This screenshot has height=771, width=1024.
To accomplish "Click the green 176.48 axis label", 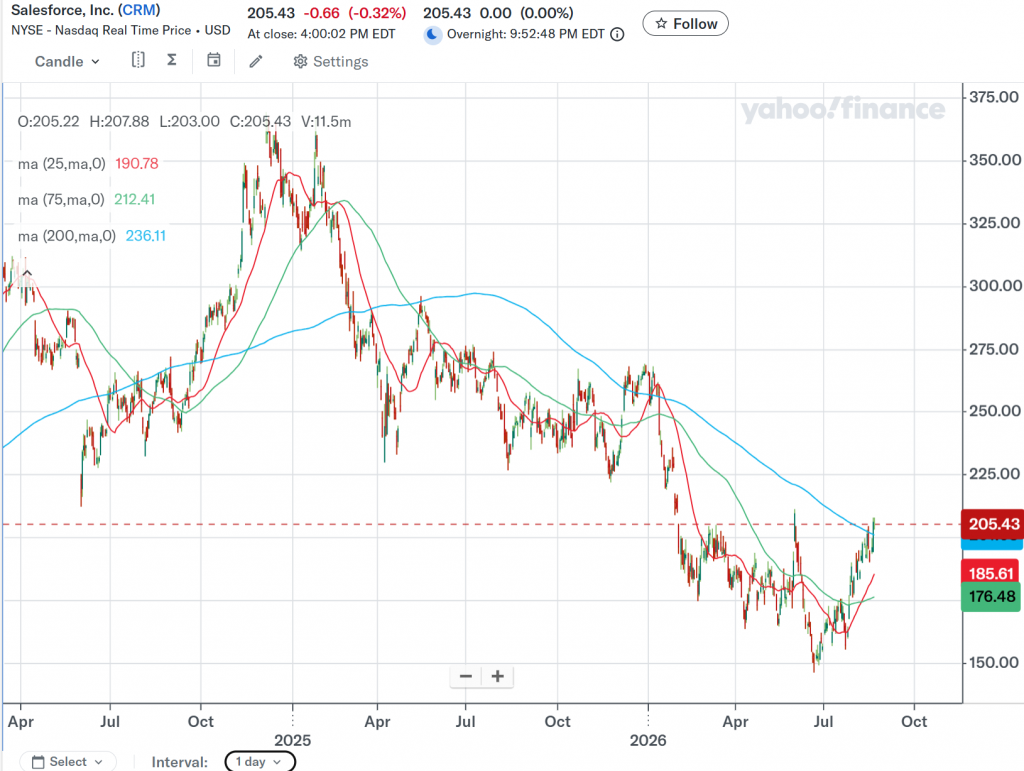I will [x=991, y=597].
